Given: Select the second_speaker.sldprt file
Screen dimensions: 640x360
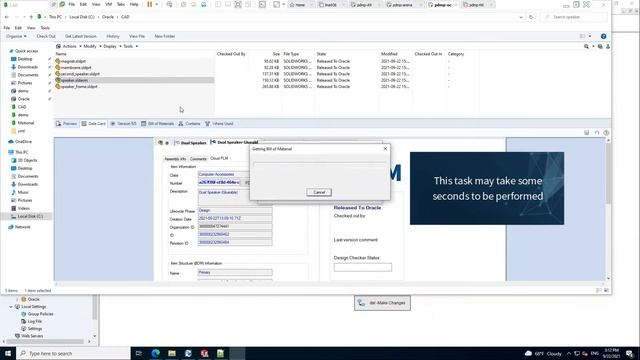Looking at the screenshot, I should (x=80, y=74).
